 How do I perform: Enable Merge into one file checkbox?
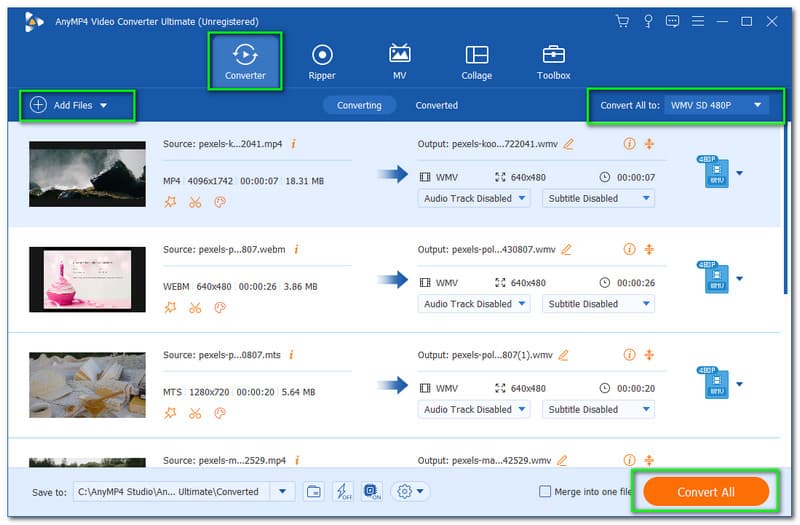545,491
